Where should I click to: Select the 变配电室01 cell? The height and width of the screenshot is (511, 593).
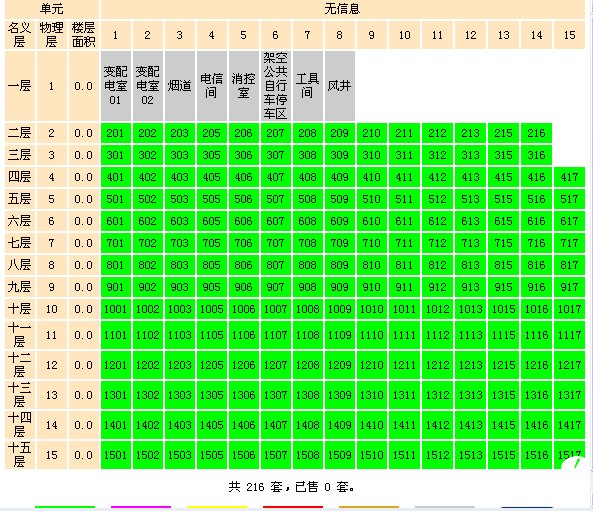[115, 86]
